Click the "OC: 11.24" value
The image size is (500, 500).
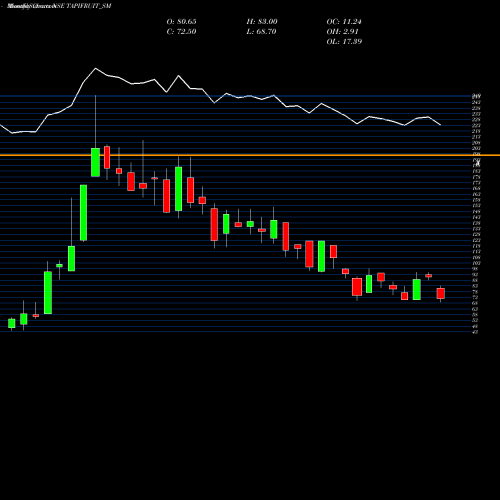click(344, 22)
